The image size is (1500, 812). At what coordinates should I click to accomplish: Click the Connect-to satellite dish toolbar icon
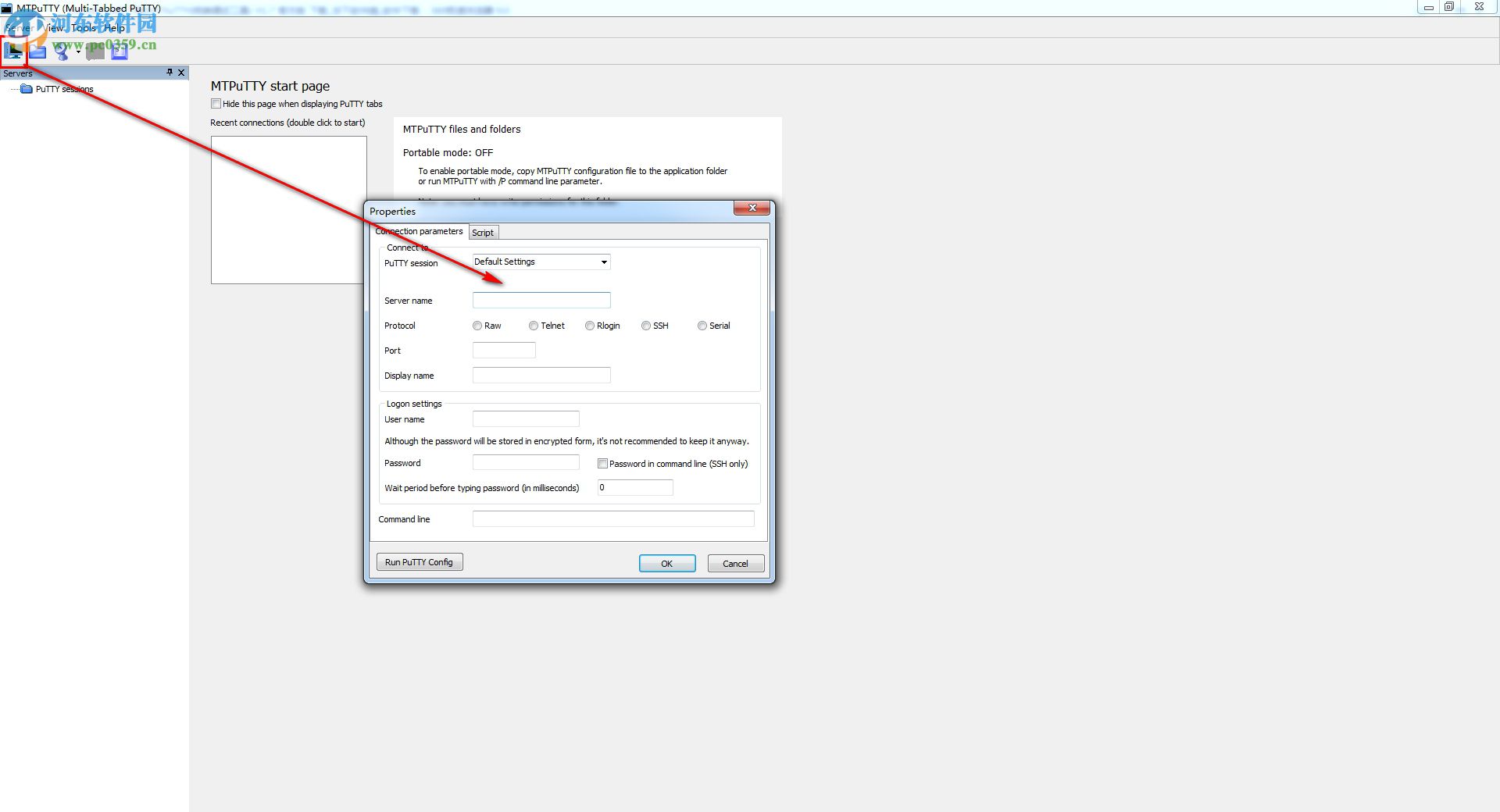pos(61,52)
